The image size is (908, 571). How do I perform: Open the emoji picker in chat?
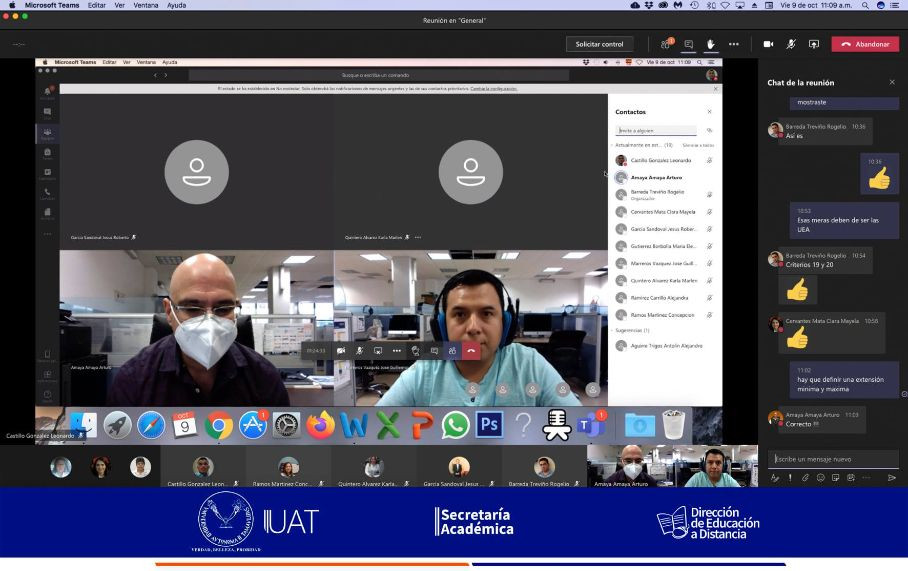pyautogui.click(x=820, y=478)
